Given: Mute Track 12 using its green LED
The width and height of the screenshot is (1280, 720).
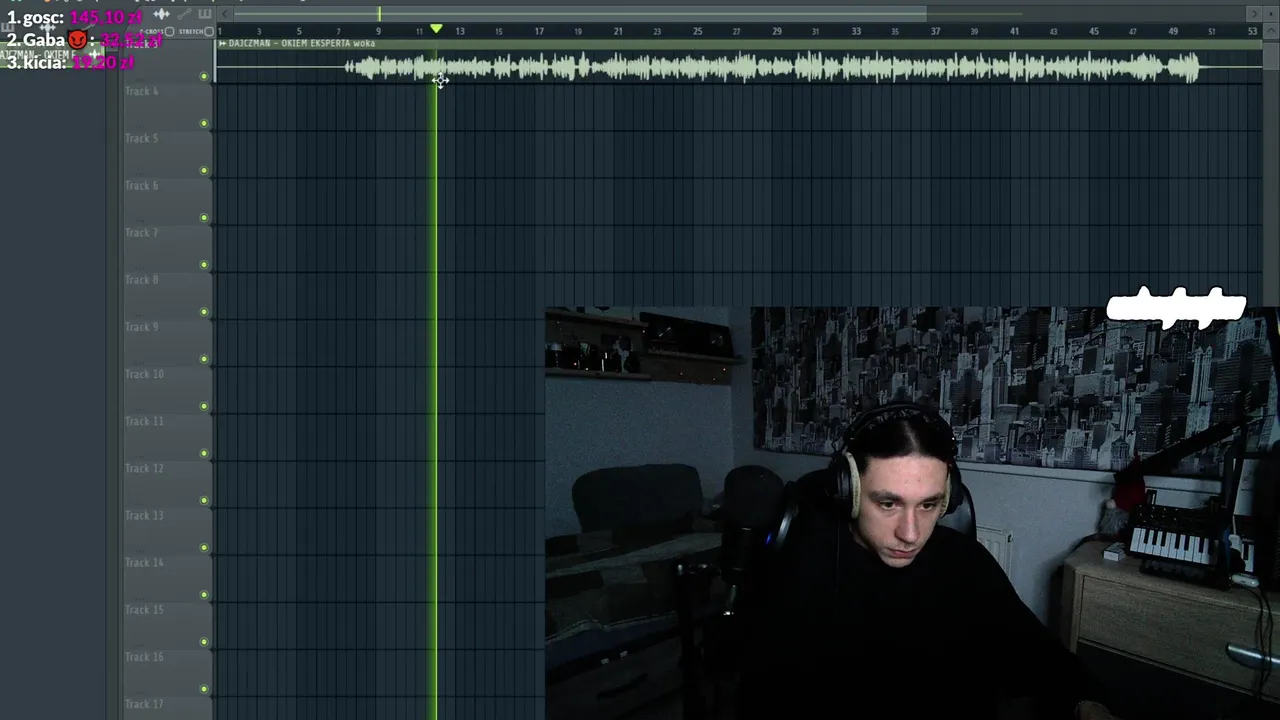Looking at the screenshot, I should (204, 500).
